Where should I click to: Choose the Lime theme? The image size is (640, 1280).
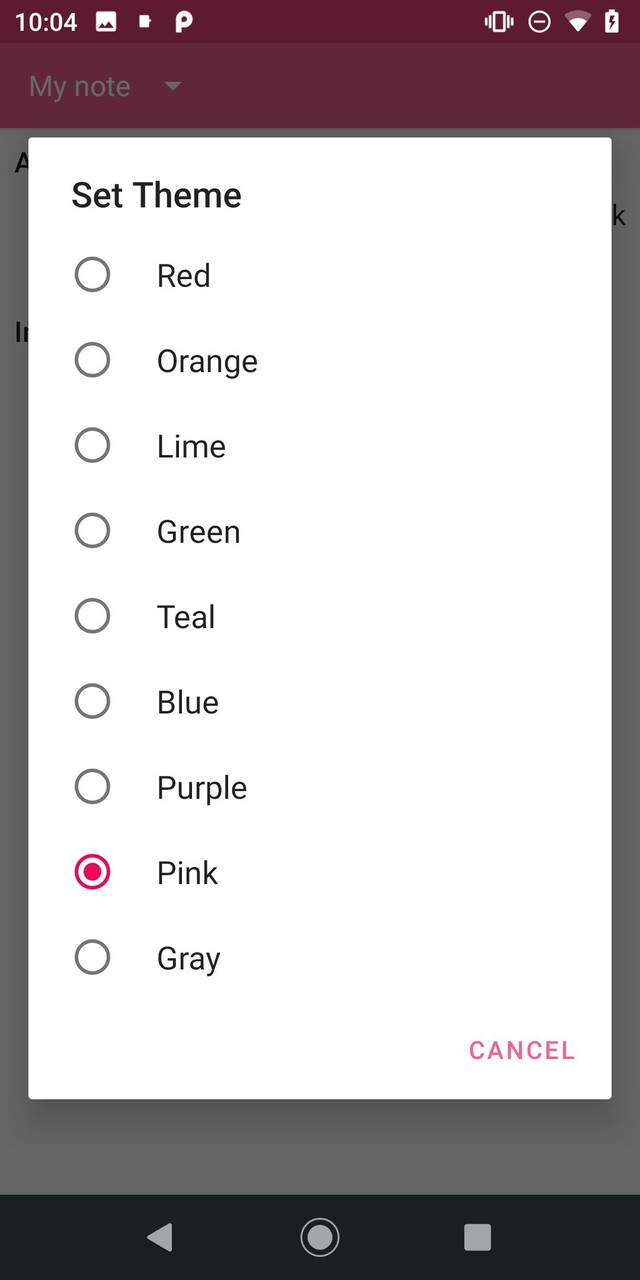click(x=92, y=445)
